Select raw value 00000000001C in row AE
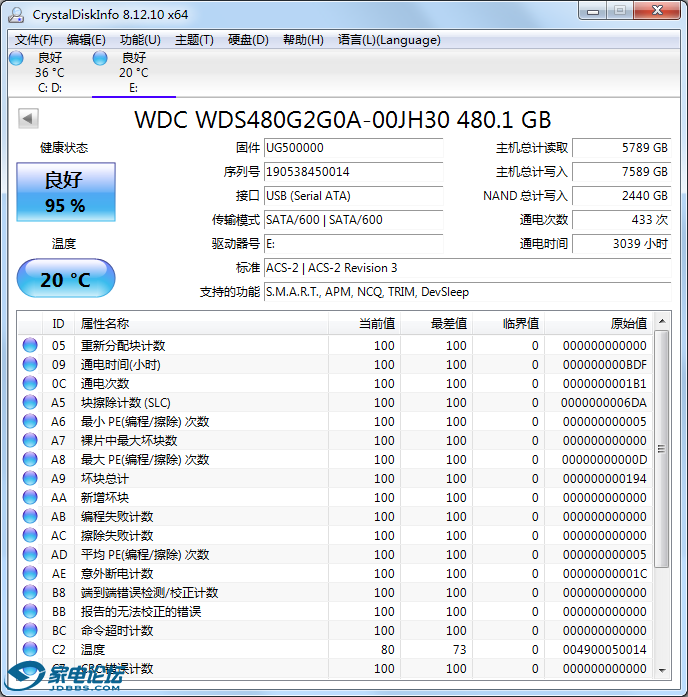The width and height of the screenshot is (688, 697). (604, 574)
